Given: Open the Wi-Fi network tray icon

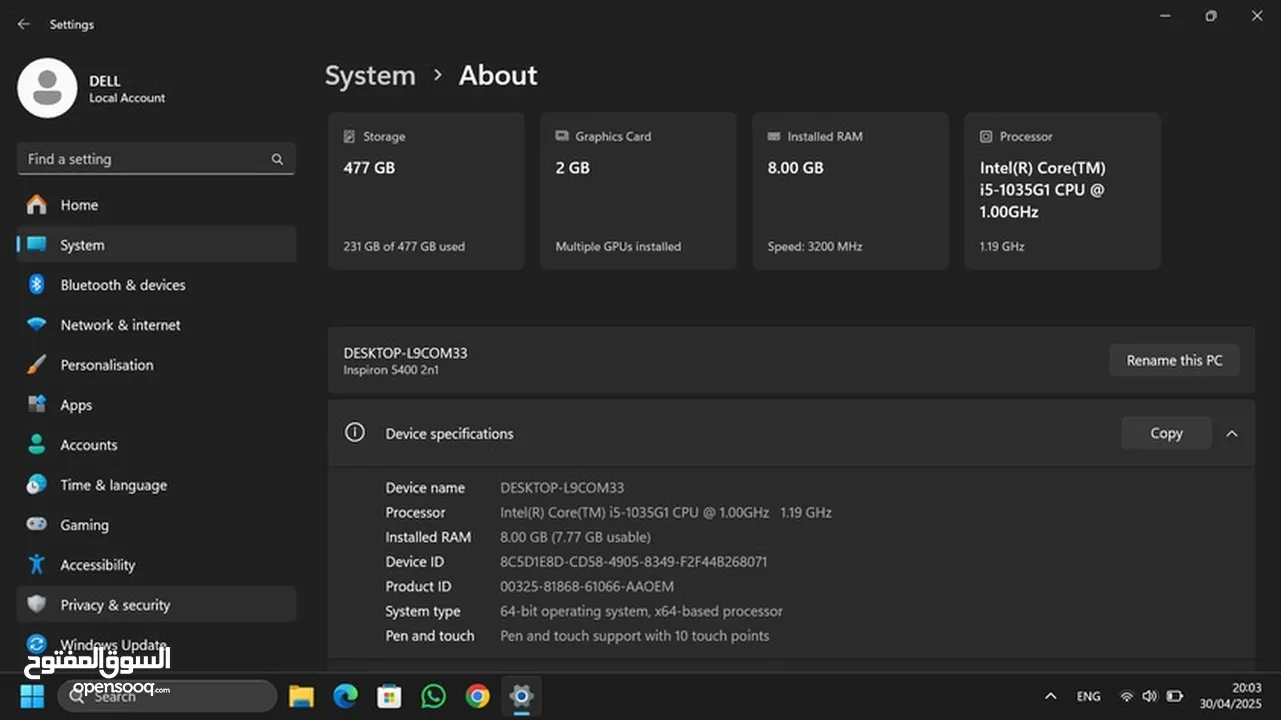Looking at the screenshot, I should [1127, 696].
